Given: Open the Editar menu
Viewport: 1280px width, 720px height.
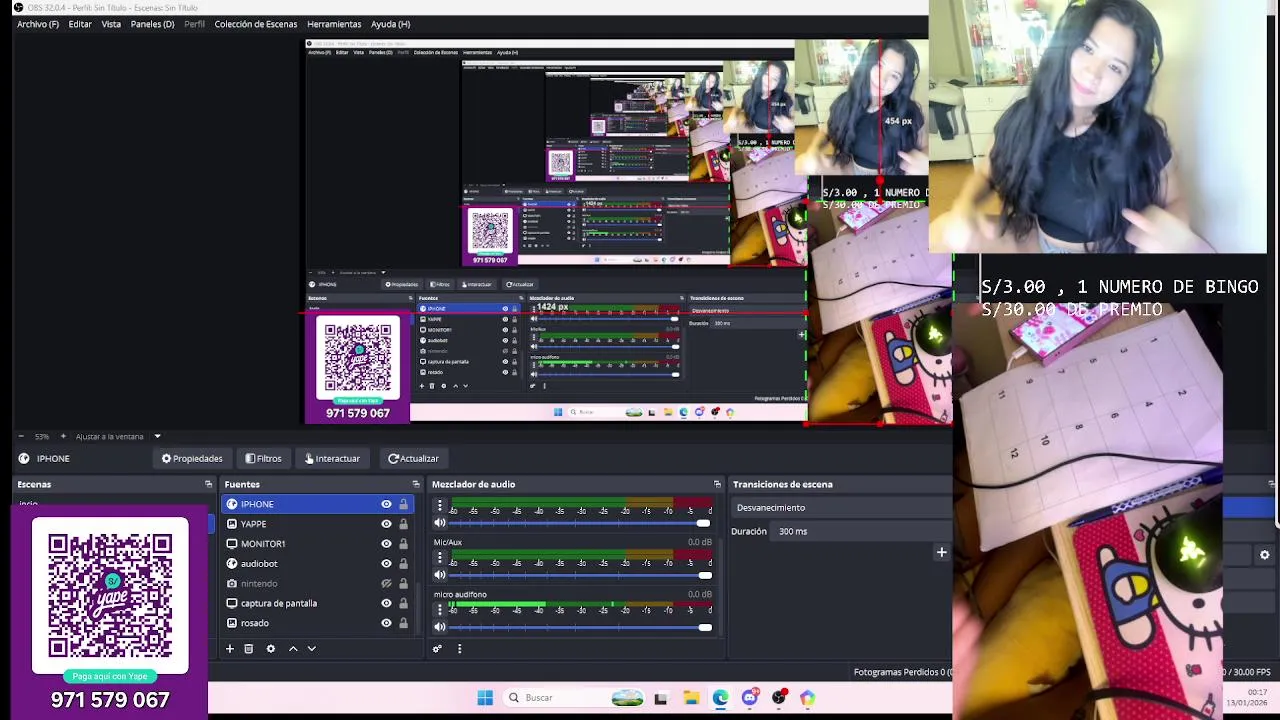Looking at the screenshot, I should pyautogui.click(x=80, y=24).
